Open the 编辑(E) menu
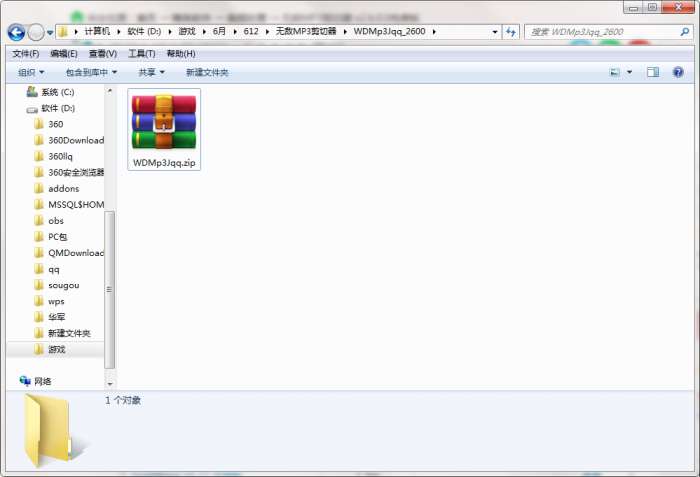 pos(64,54)
